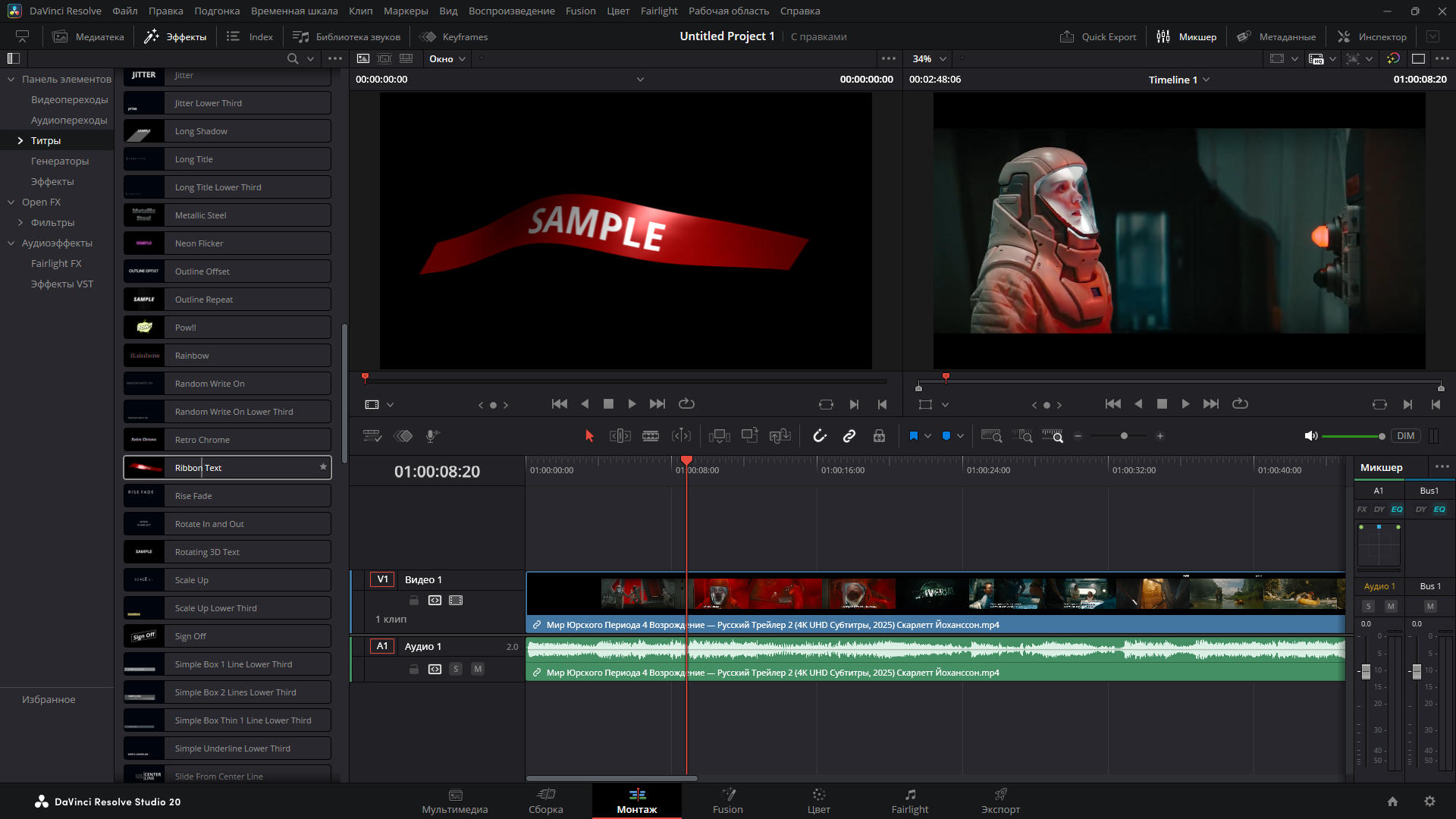
Task: Toggle linked selection chain icon
Action: [849, 436]
